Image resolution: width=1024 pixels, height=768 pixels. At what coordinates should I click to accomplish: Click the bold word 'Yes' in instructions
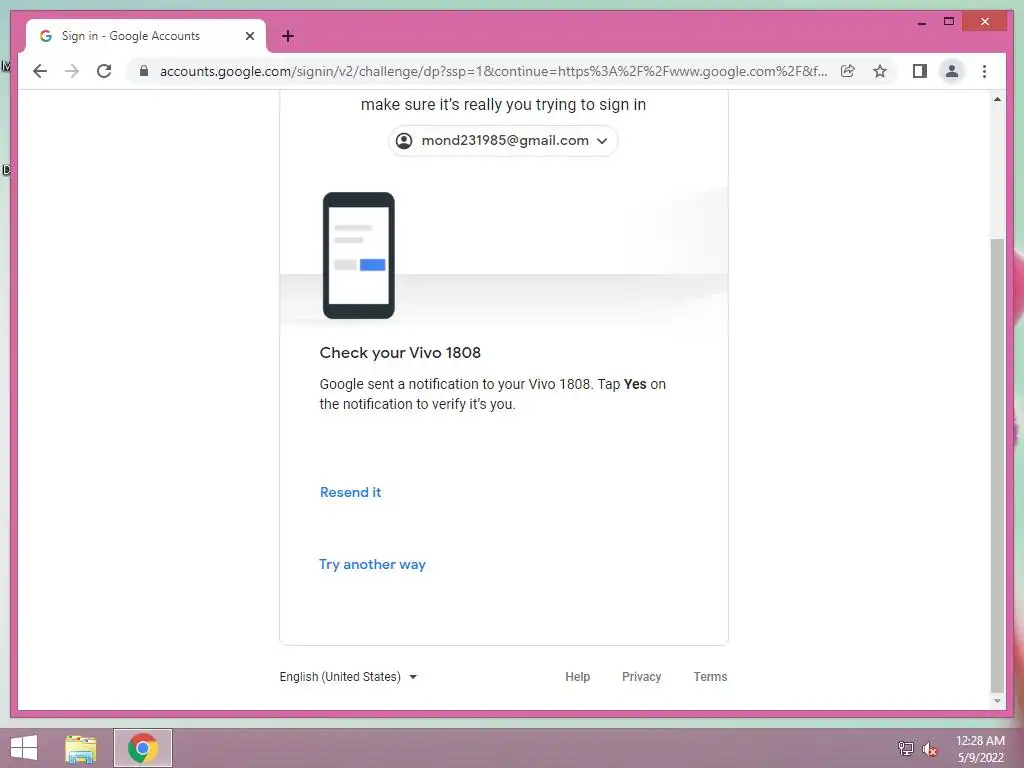[635, 384]
